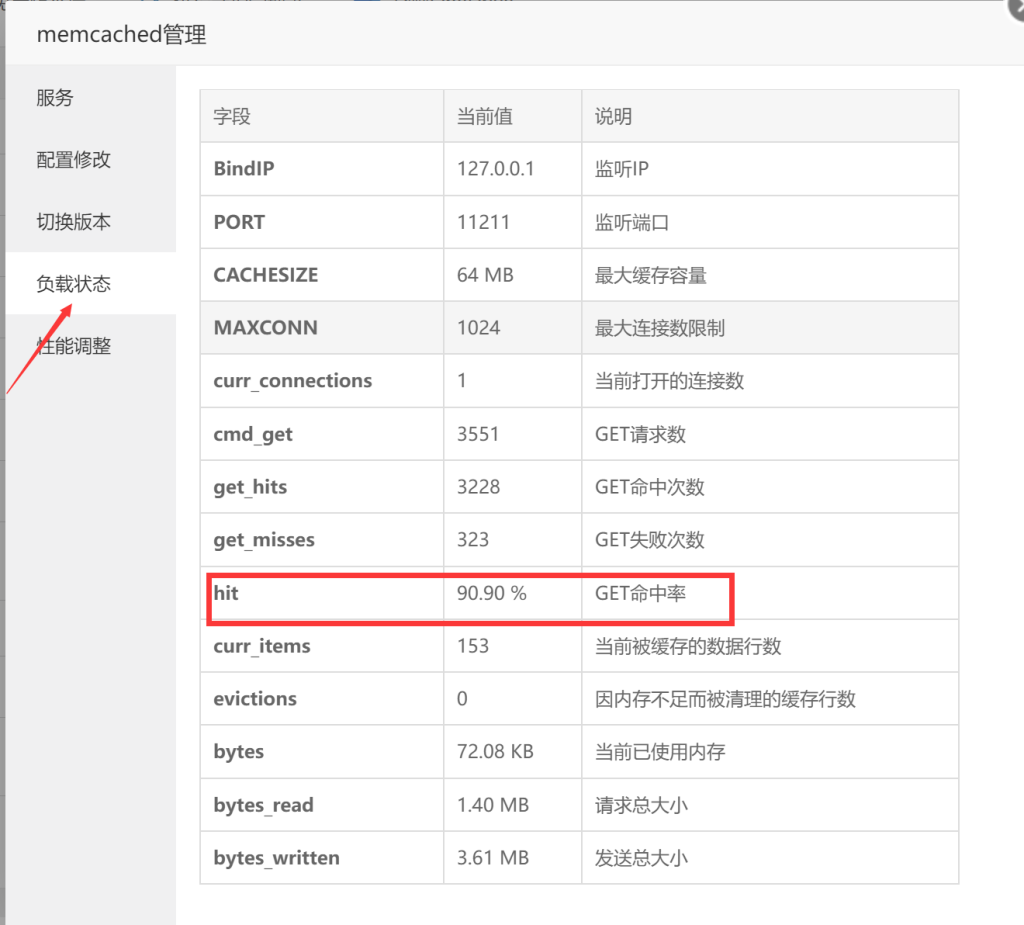This screenshot has height=925, width=1024.
Task: Click the MAXCONN field name
Action: pos(266,327)
